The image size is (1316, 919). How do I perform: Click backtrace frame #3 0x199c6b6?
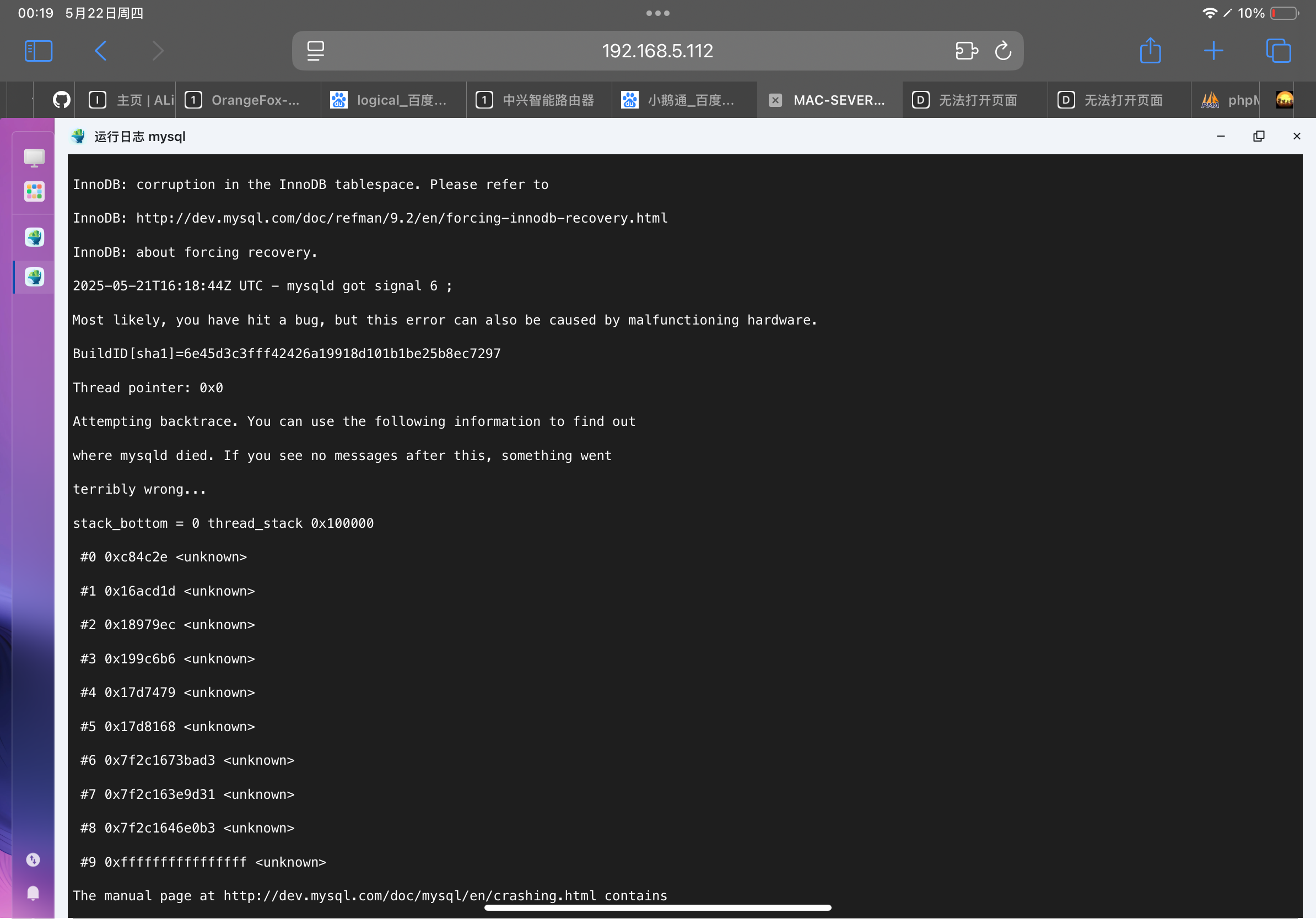pos(168,659)
